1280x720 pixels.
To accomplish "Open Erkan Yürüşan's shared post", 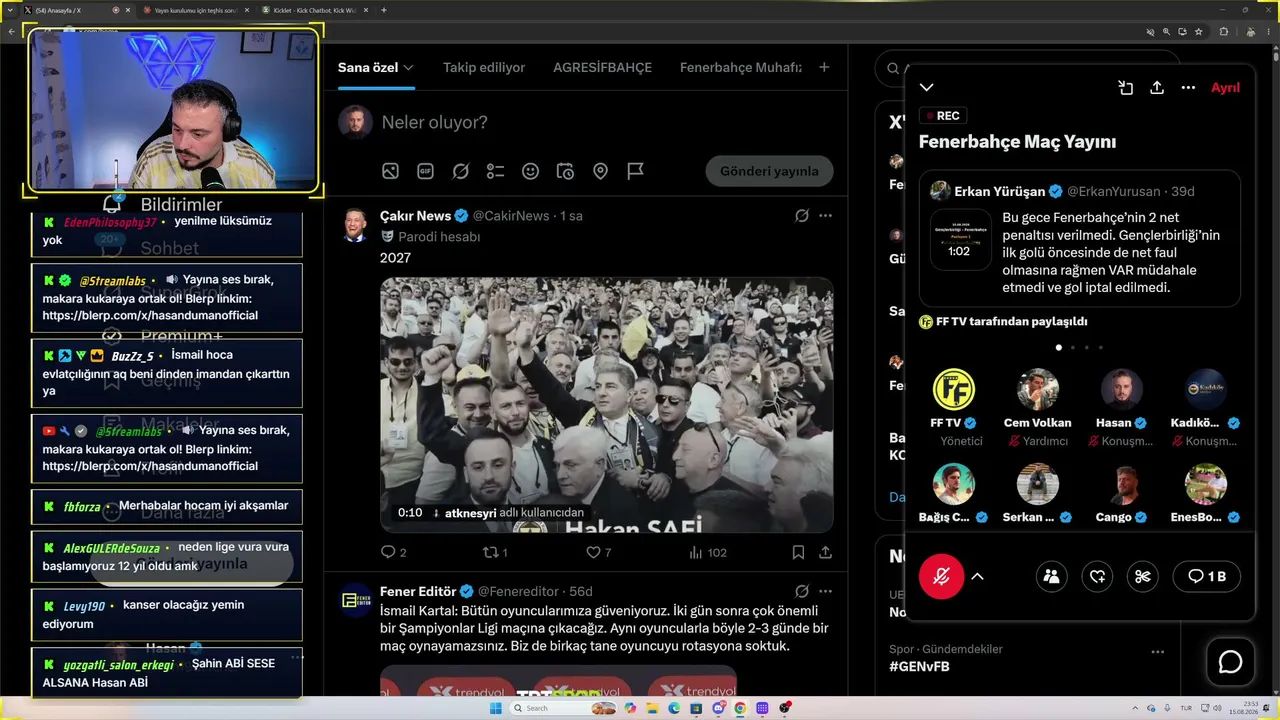I will (1080, 238).
